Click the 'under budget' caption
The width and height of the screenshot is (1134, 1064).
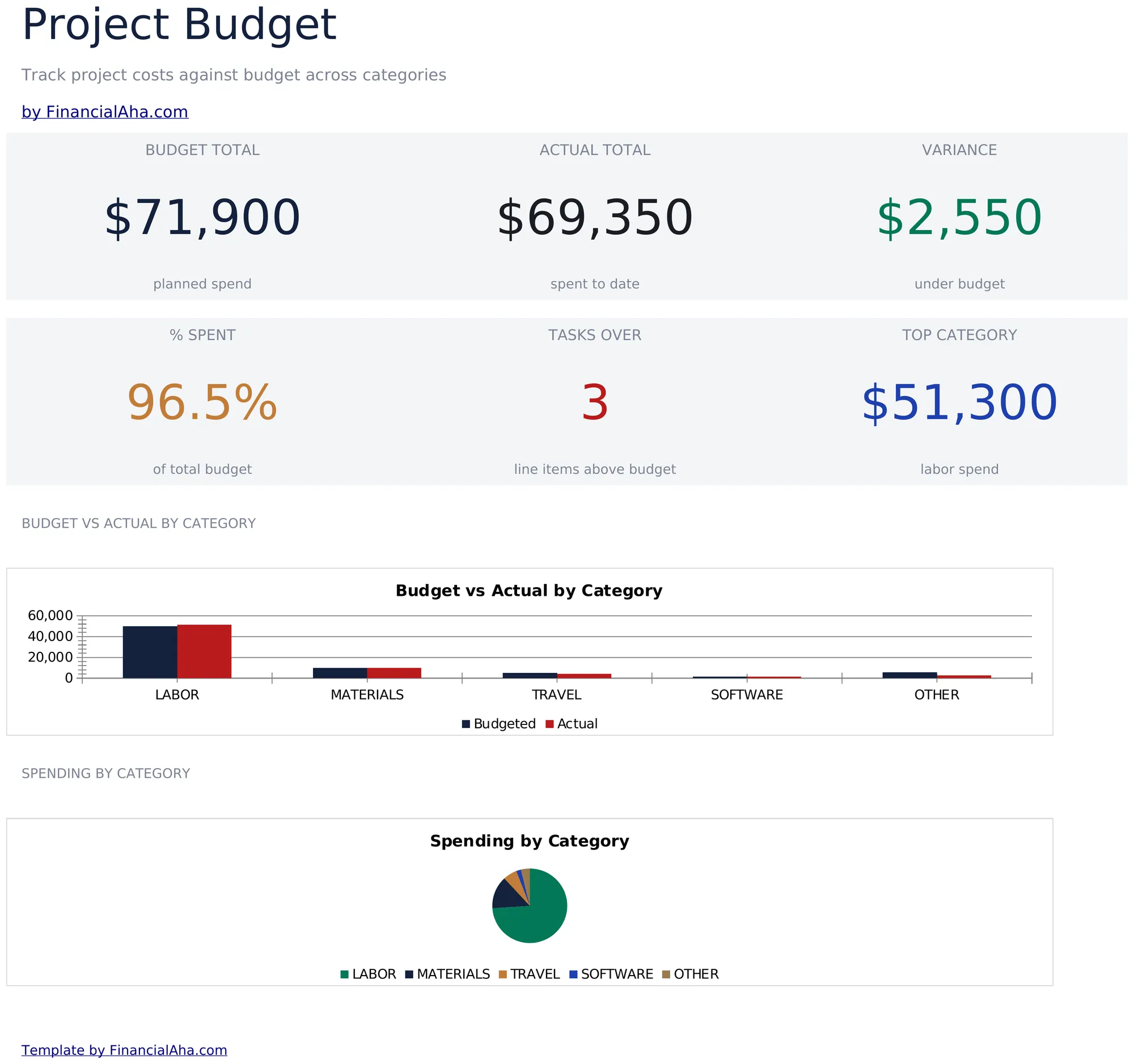click(959, 284)
